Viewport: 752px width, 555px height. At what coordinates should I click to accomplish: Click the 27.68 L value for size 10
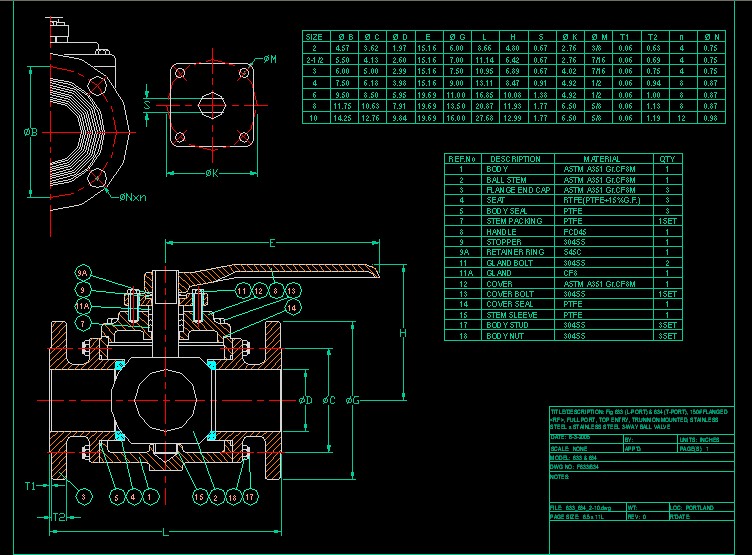pyautogui.click(x=484, y=118)
